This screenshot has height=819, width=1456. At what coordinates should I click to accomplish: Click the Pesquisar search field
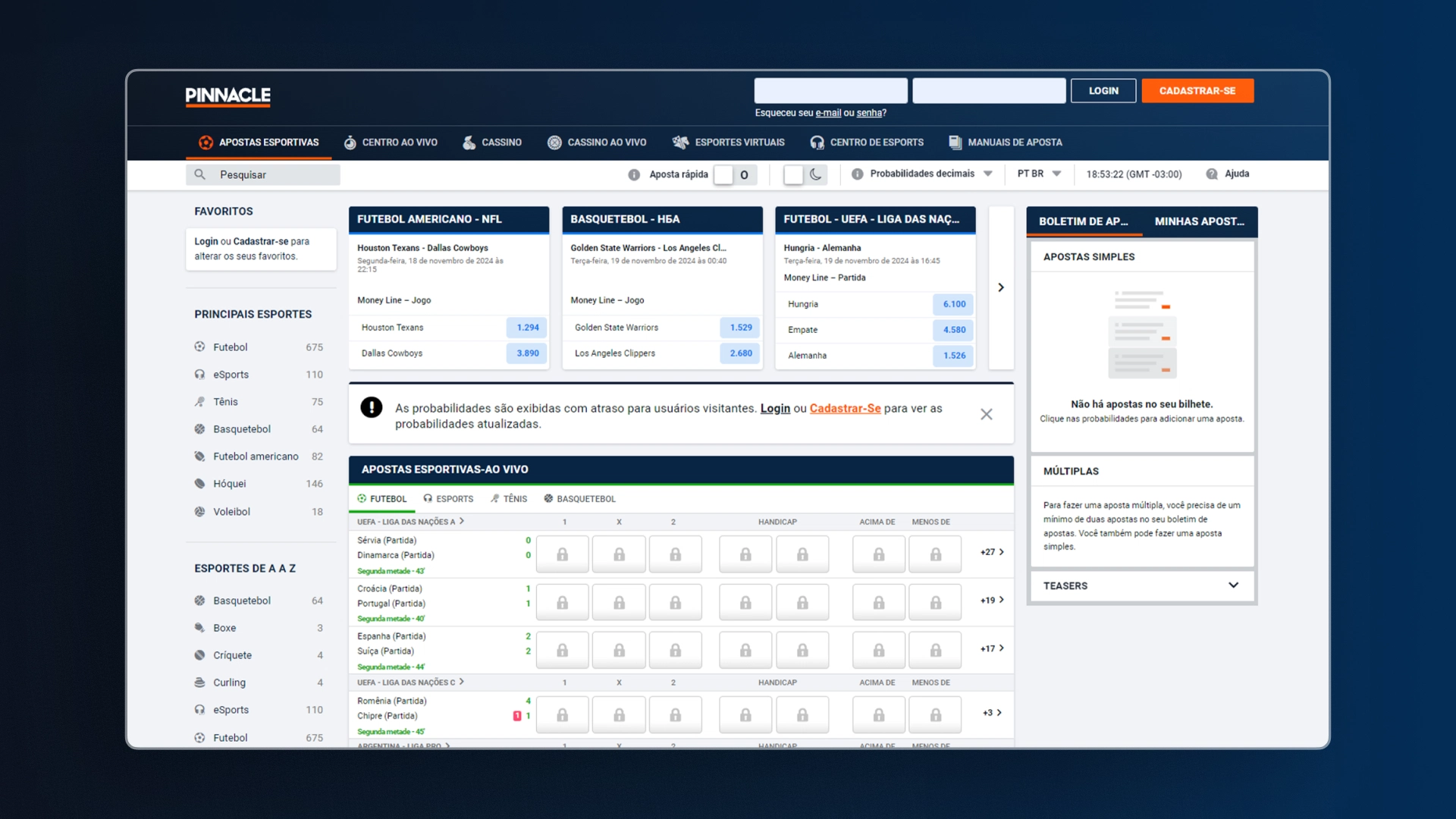pyautogui.click(x=263, y=174)
